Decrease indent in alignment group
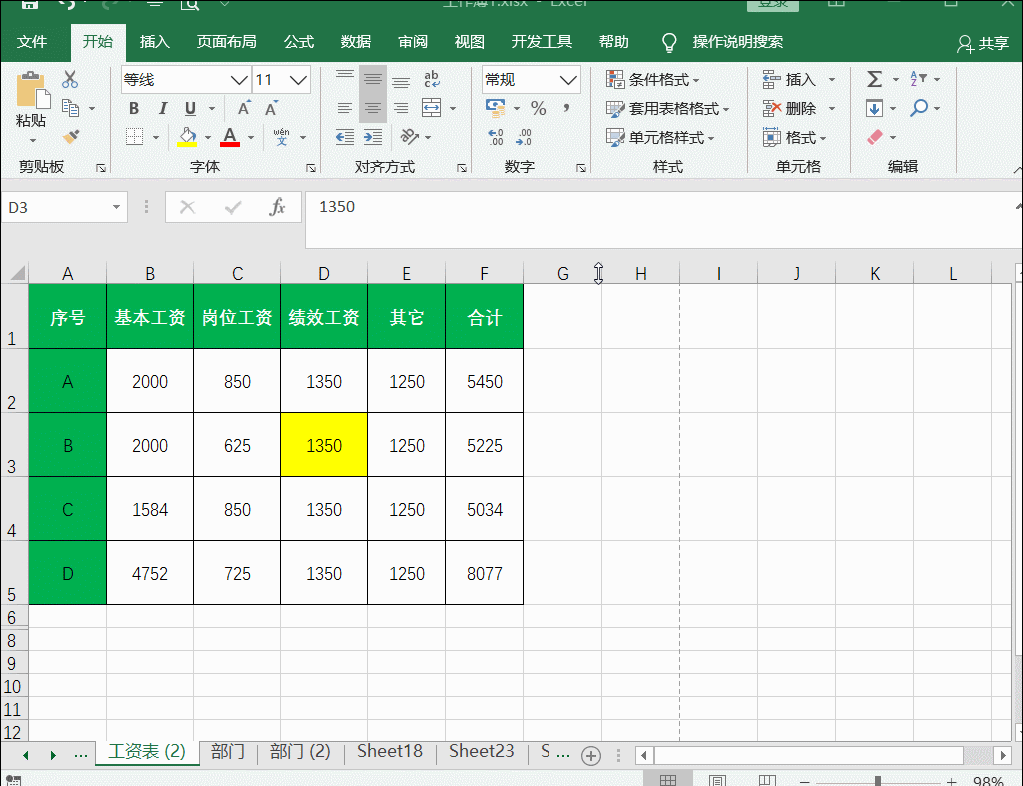This screenshot has width=1023, height=786. point(344,137)
